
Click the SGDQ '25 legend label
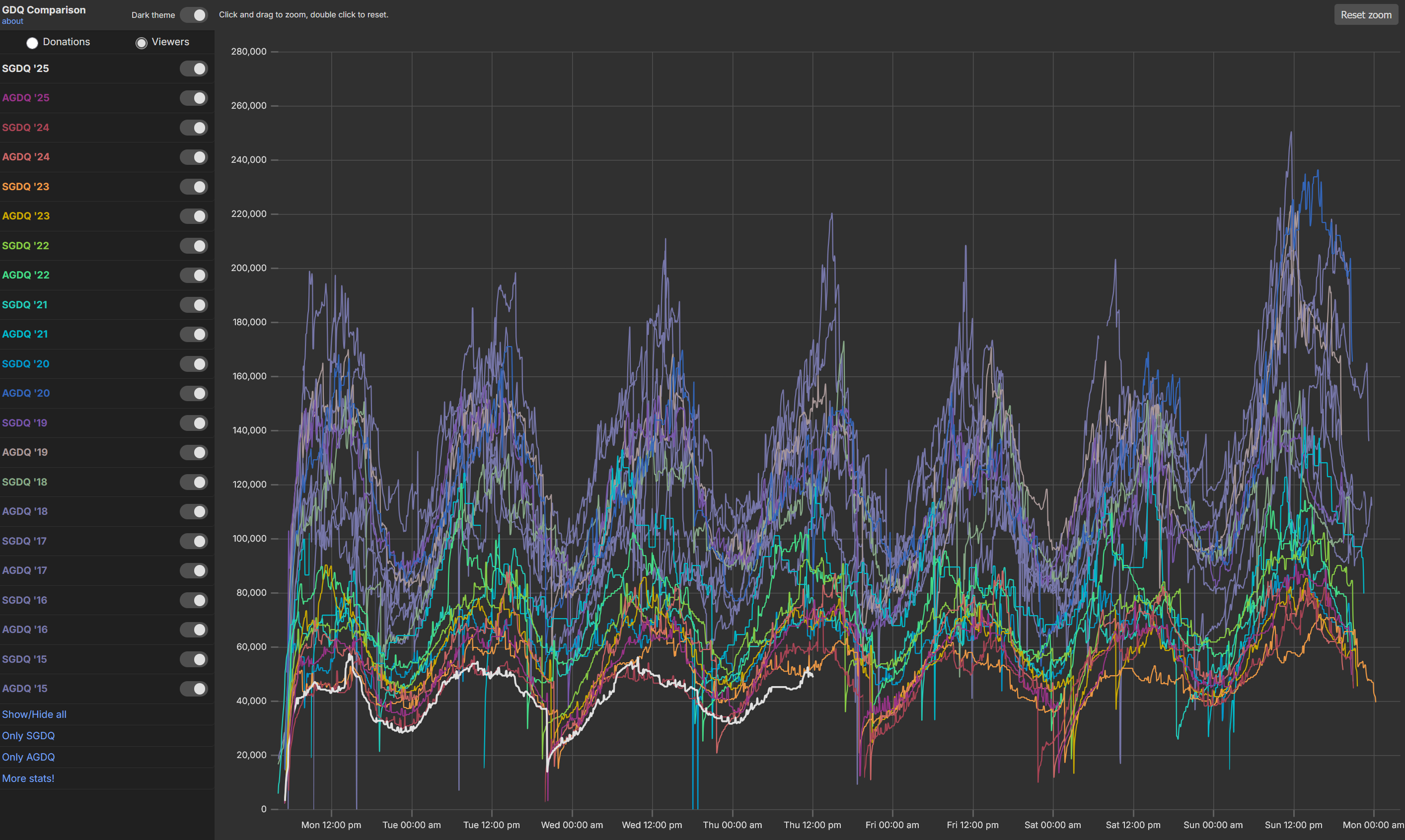click(25, 69)
